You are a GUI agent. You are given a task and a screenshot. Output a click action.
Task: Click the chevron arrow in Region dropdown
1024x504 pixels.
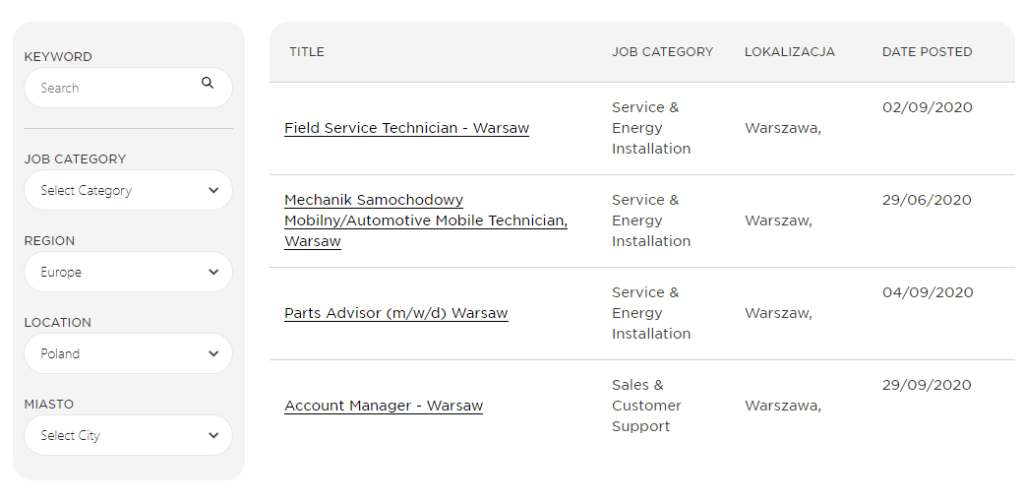[213, 272]
